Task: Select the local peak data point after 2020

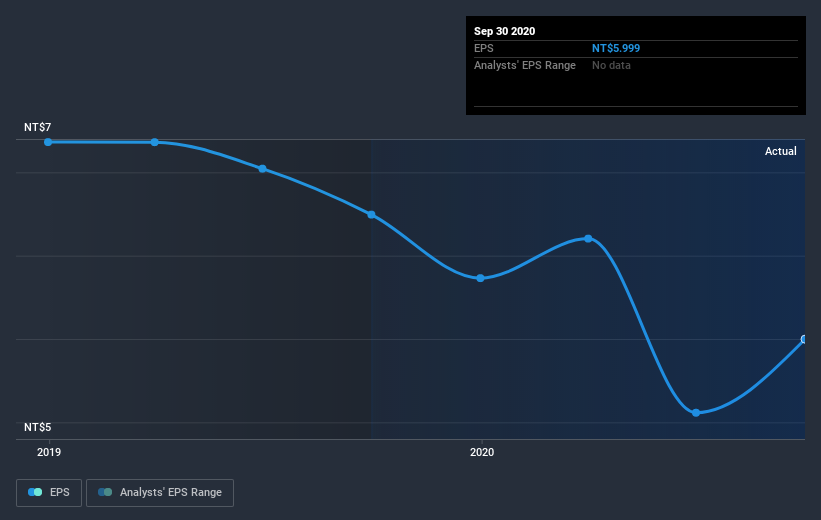Action: tap(589, 239)
